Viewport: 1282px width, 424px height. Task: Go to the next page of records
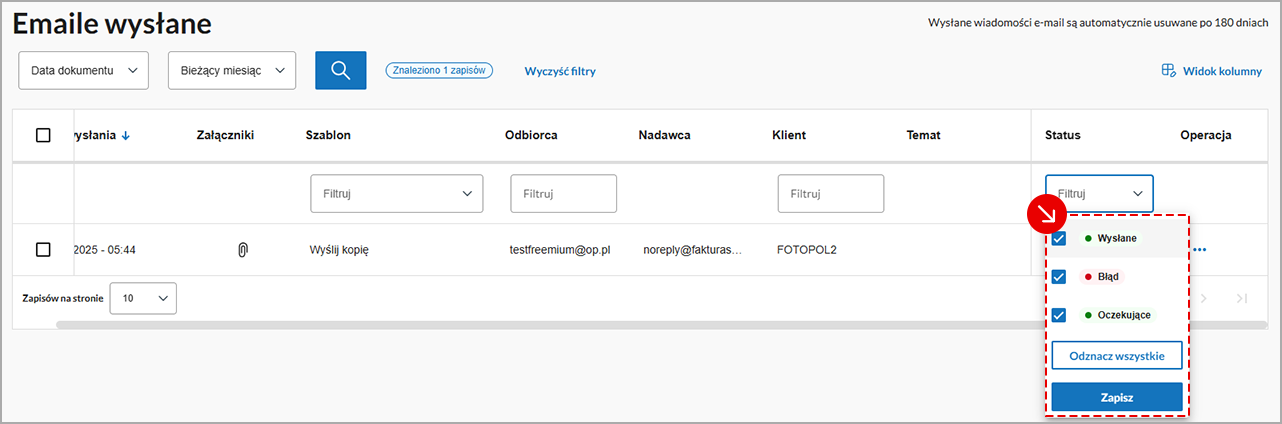[1204, 298]
